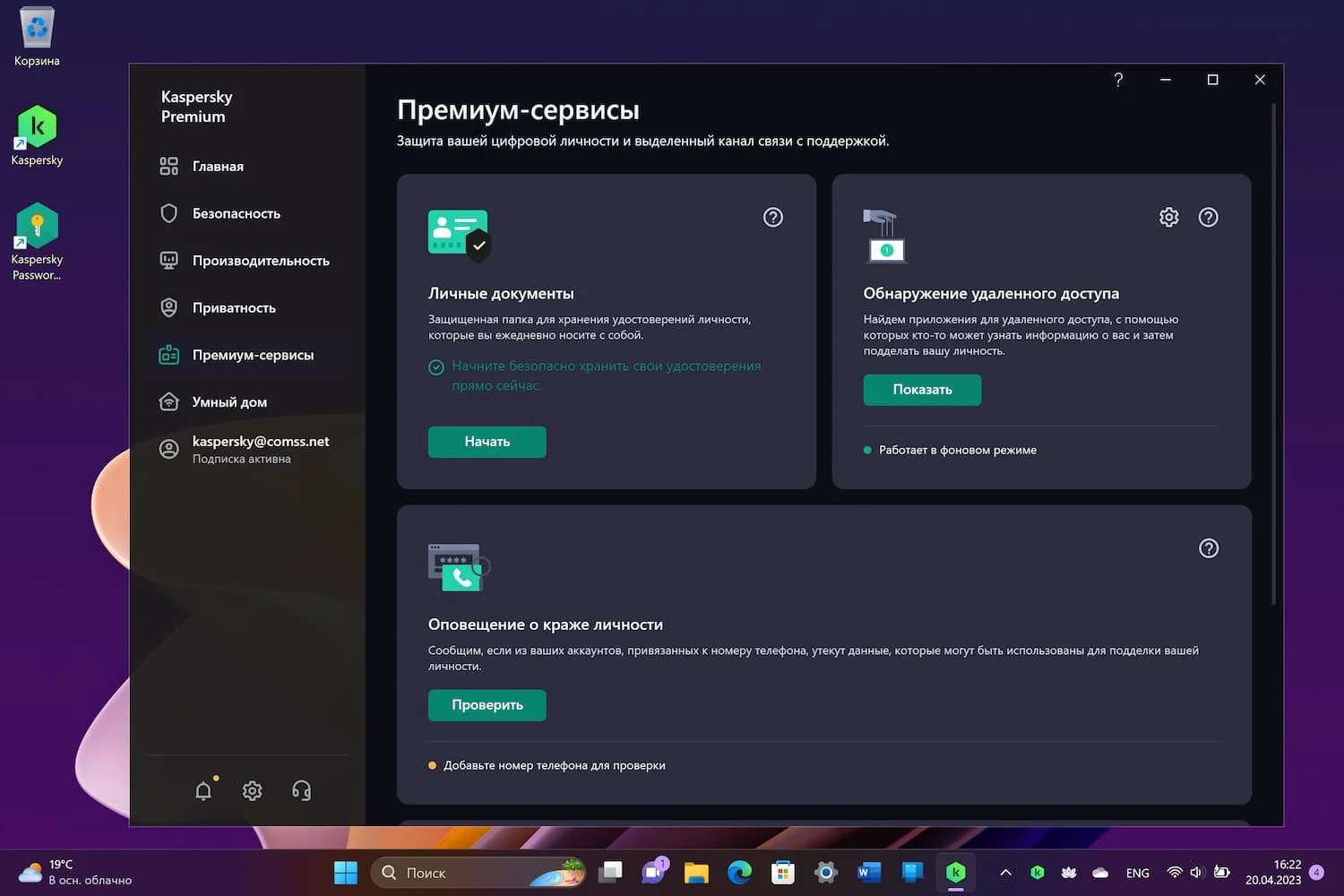Select Приватность in the sidebar
This screenshot has width=1344, height=896.
point(233,308)
